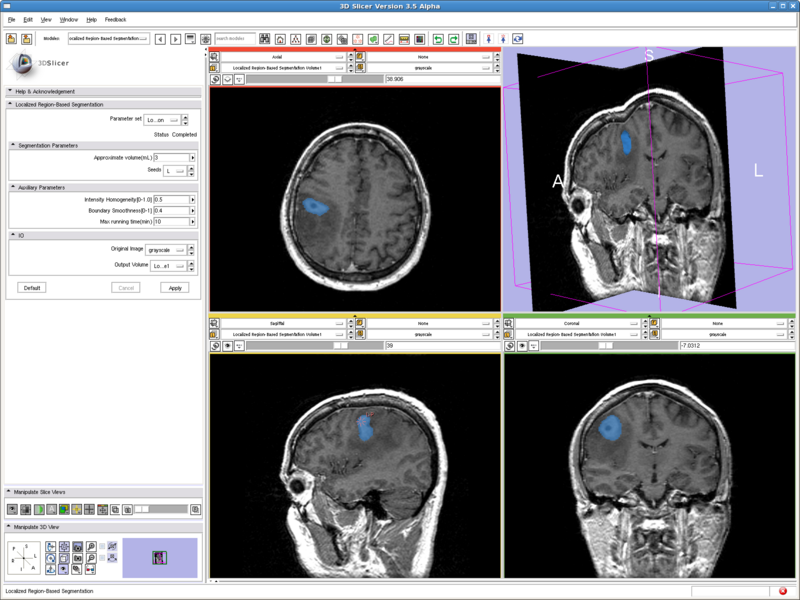This screenshot has height=600, width=800.
Task: Open the Modules selection dropdown
Action: click(x=108, y=39)
